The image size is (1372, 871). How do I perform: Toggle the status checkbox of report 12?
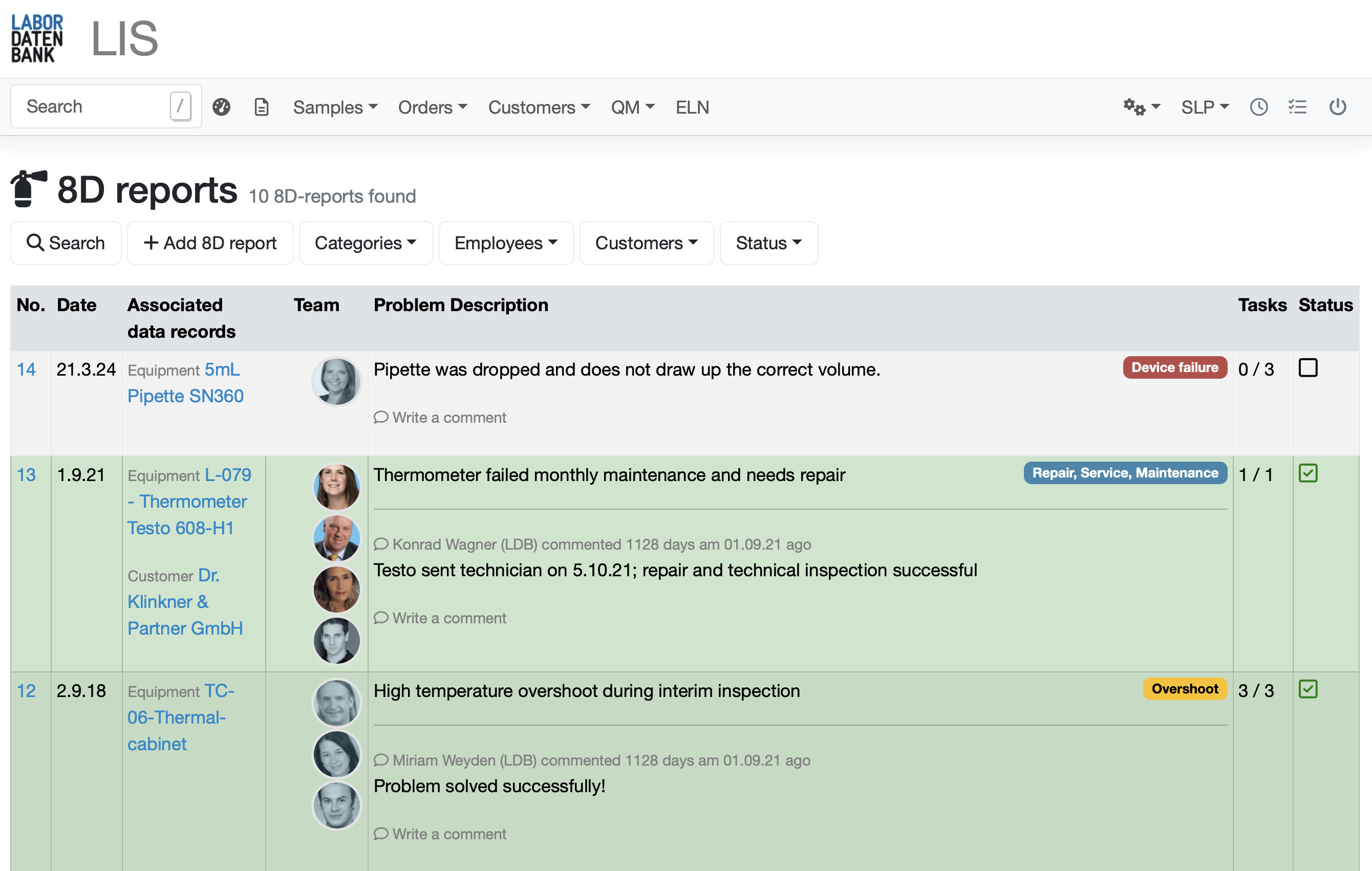1307,689
